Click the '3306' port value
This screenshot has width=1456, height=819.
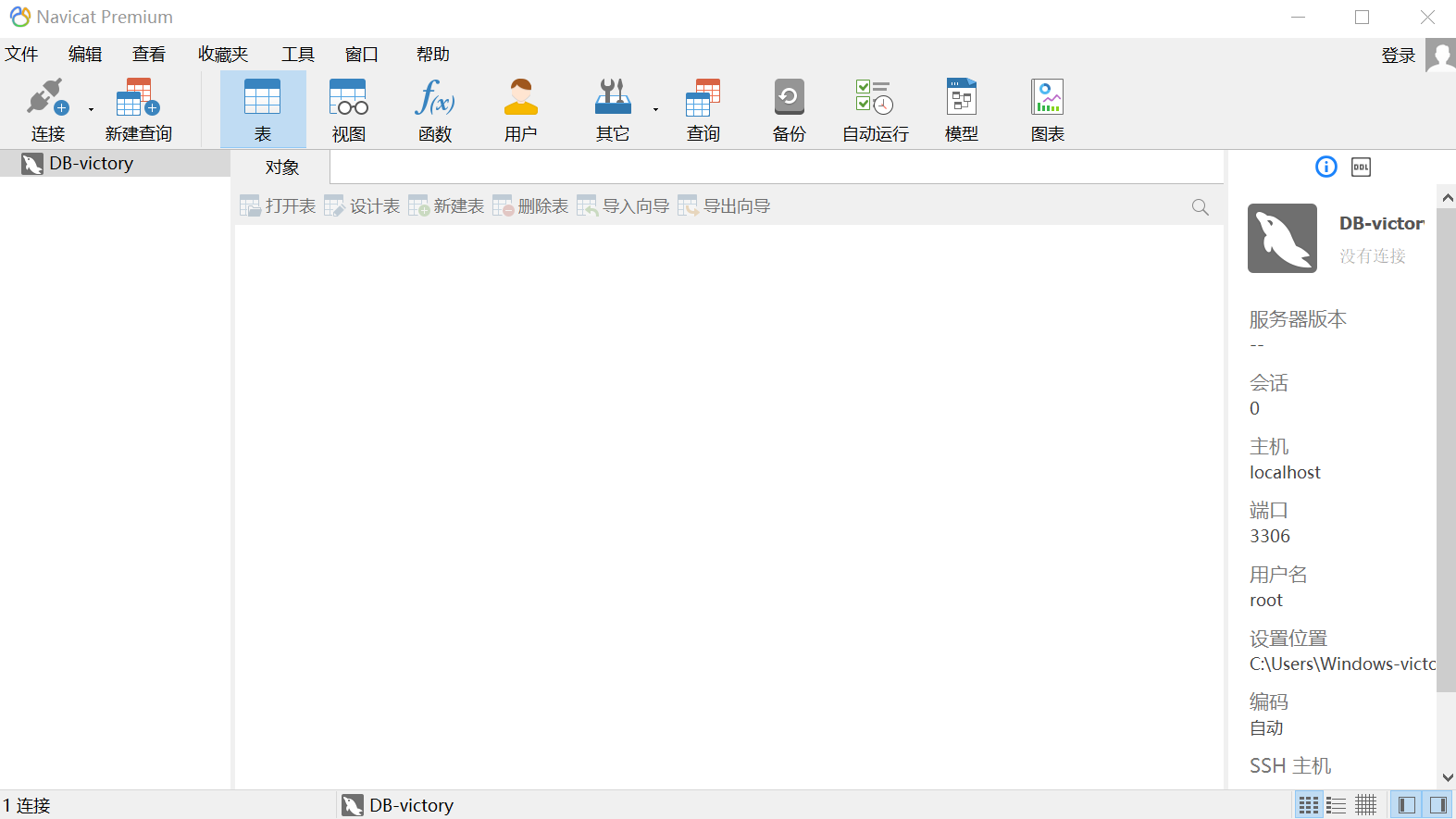(x=1270, y=537)
